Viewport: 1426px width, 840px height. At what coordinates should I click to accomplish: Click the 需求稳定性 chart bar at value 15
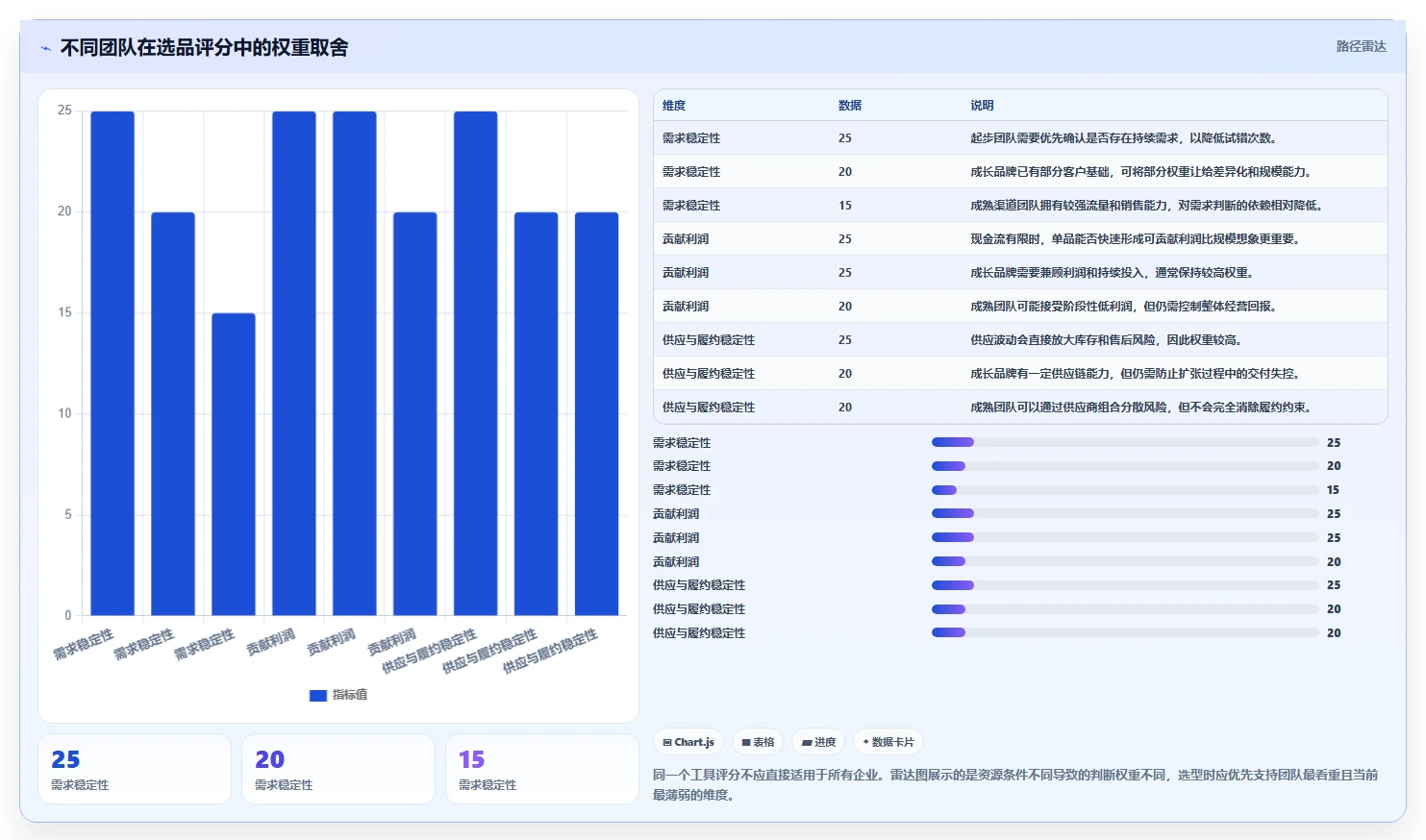coord(234,464)
